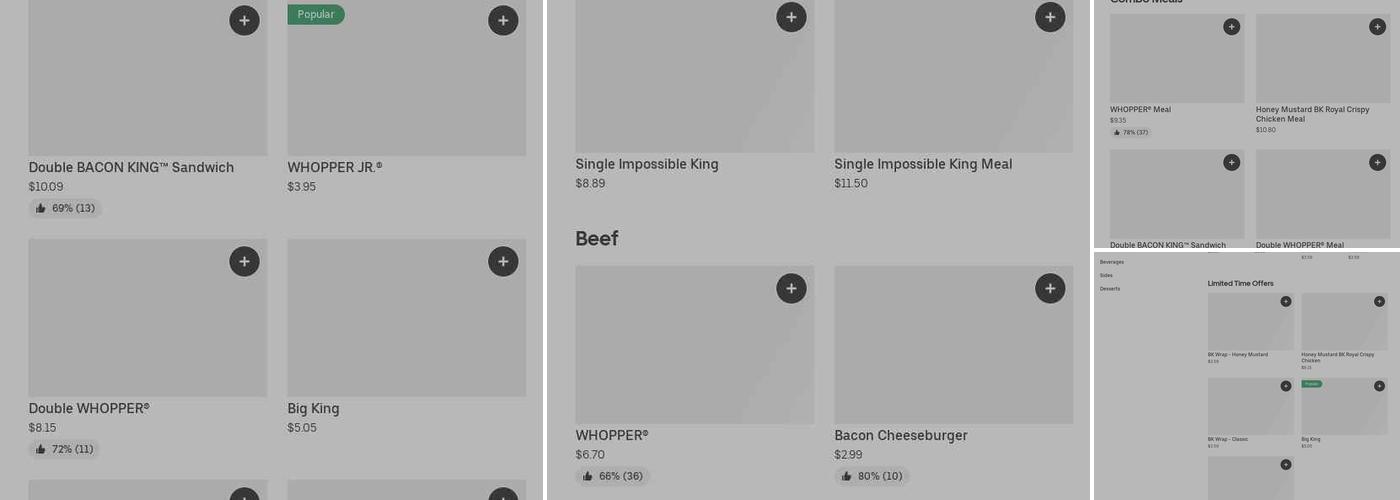Screen dimensions: 1400x500
Task: Click the Popular badge on WHOPPER JR.
Action: pyautogui.click(x=316, y=15)
